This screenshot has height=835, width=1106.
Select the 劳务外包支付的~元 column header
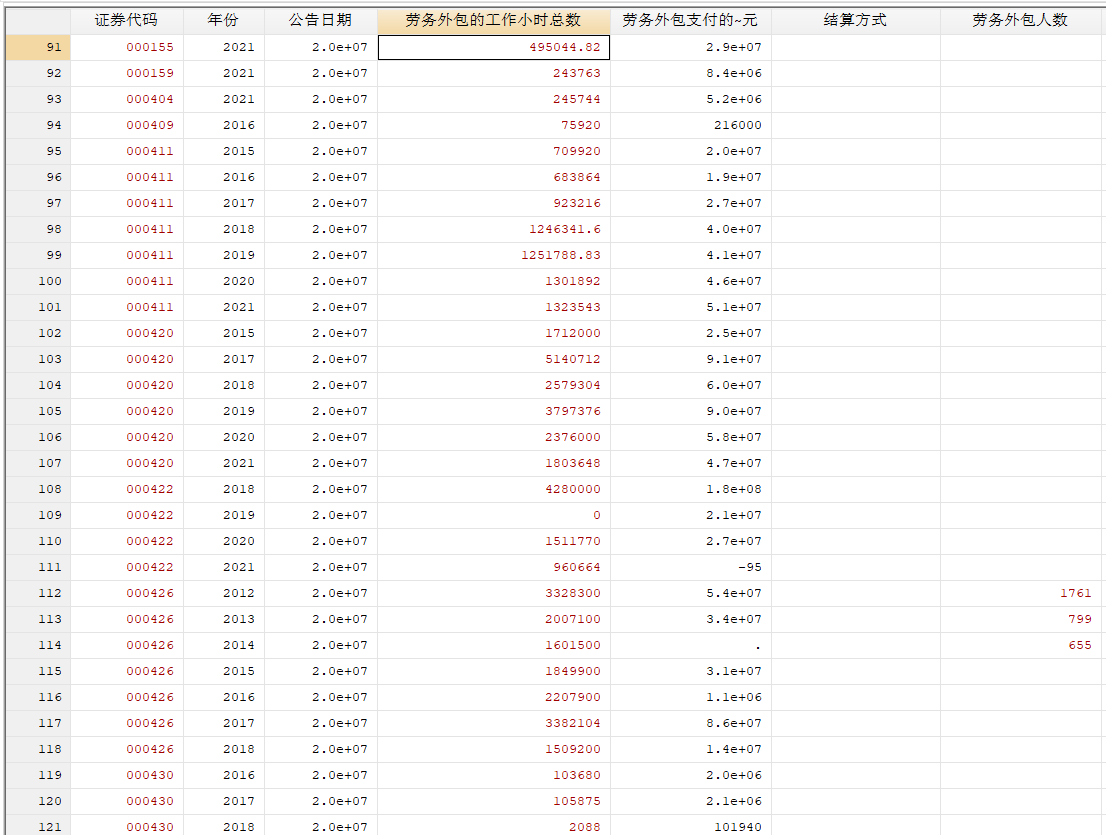click(691, 20)
